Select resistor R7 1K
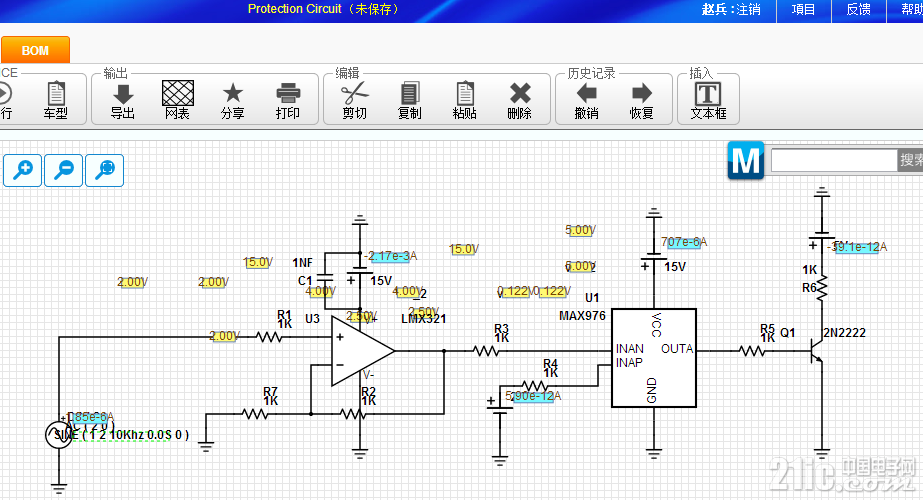923x500 pixels. (255, 415)
